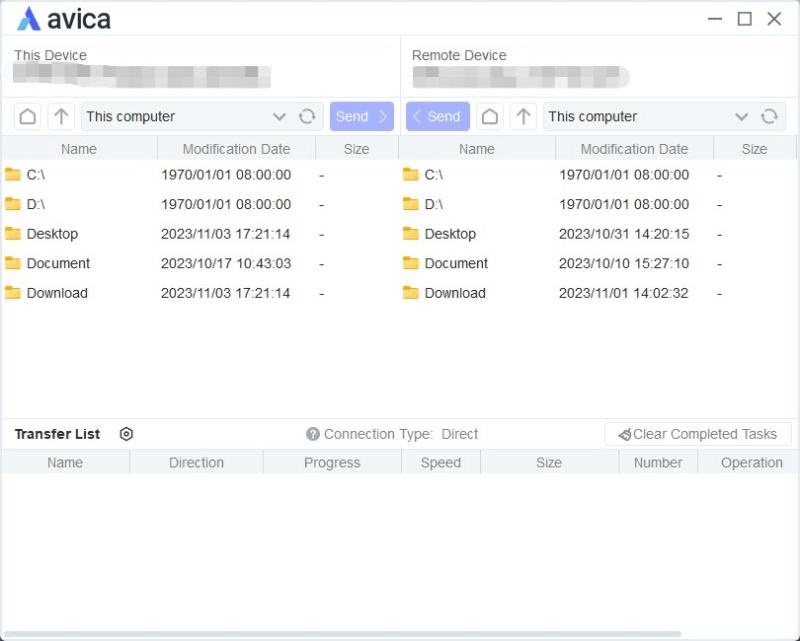Screen dimensions: 800x641
Task: Sort Remote Device list by Size column
Action: point(754,149)
